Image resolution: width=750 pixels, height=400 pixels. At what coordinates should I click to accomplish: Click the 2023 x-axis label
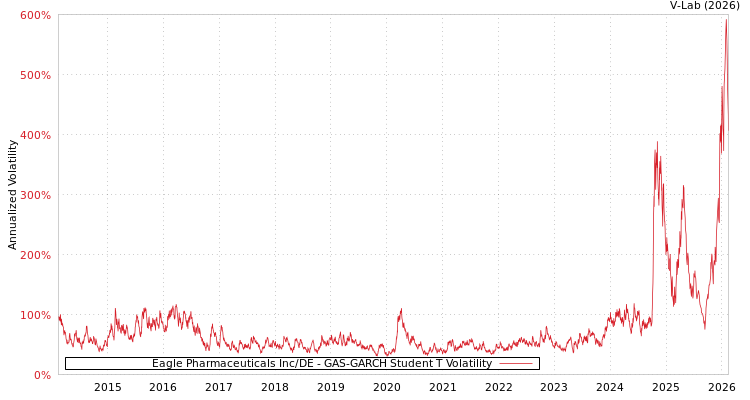pyautogui.click(x=554, y=387)
